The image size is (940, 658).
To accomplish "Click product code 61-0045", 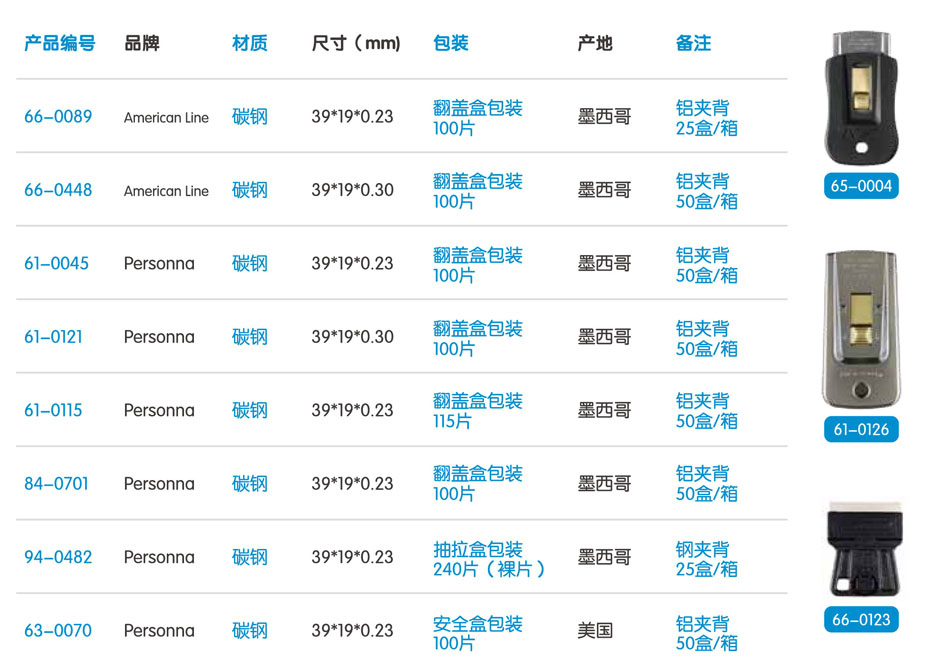I will pyautogui.click(x=56, y=264).
